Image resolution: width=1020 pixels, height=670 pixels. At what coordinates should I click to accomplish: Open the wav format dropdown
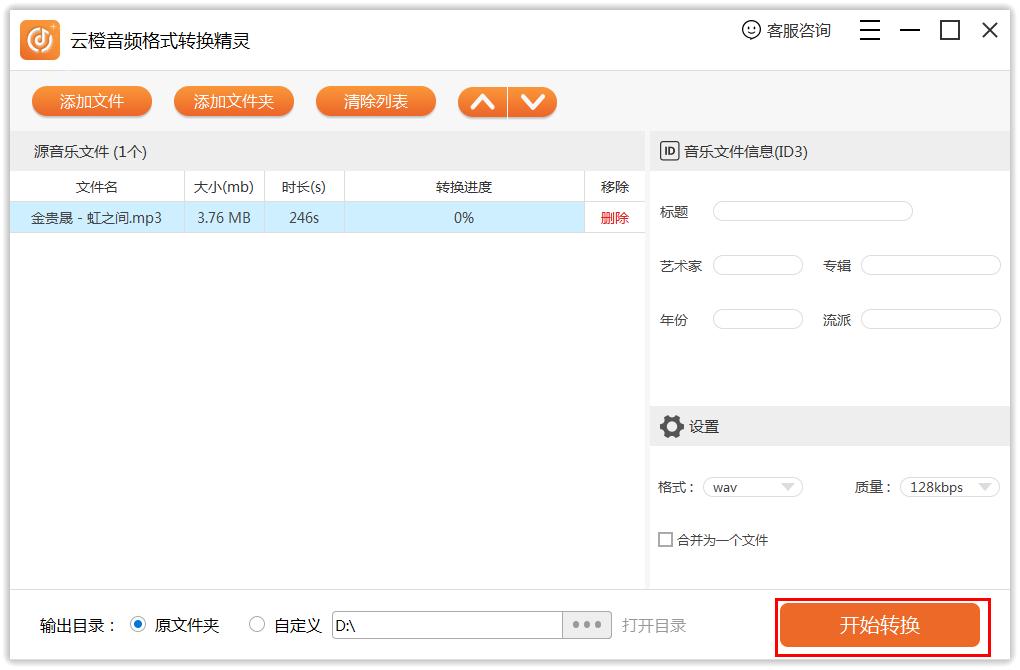[x=753, y=487]
